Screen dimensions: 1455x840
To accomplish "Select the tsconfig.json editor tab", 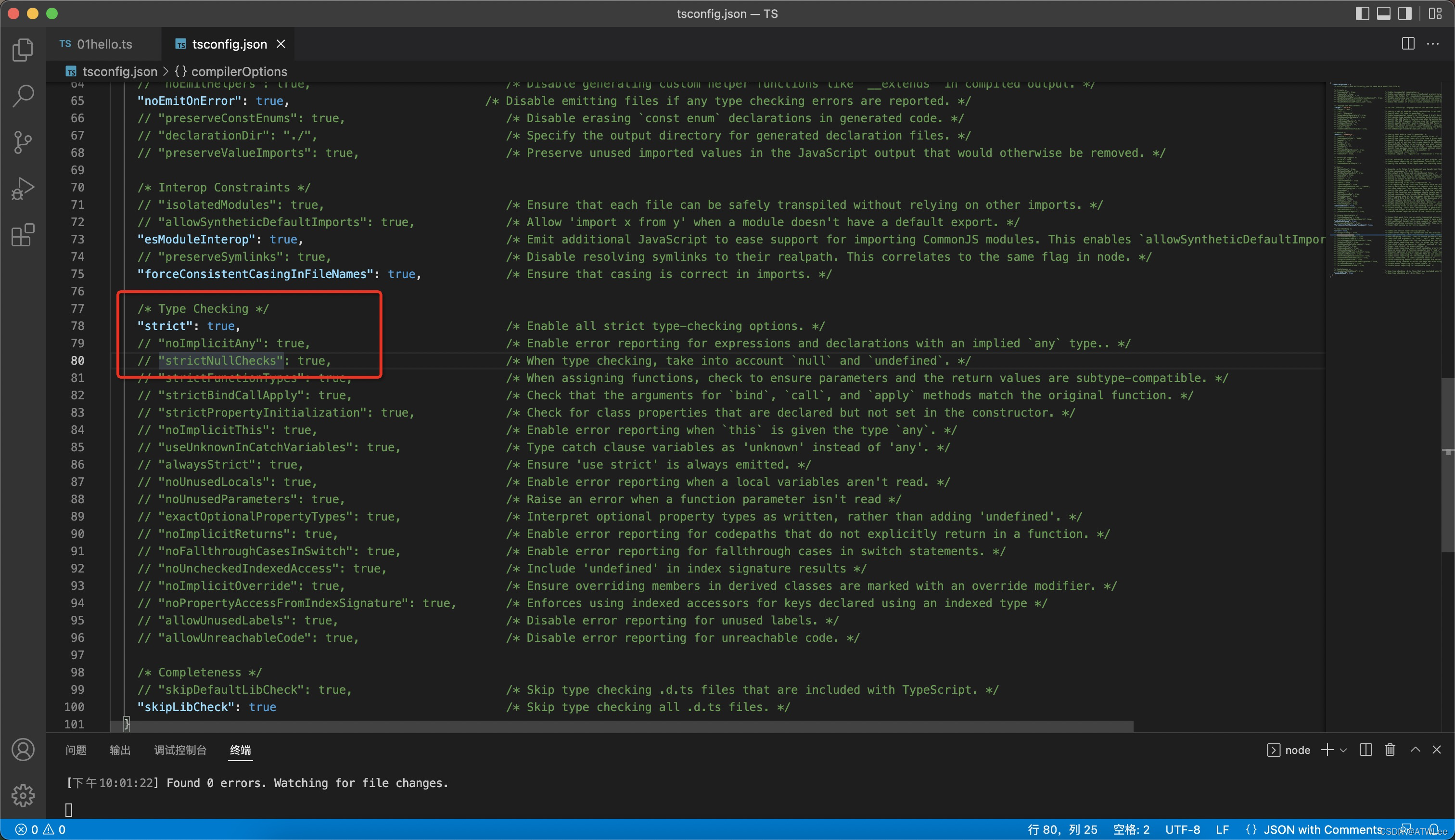I will (x=229, y=44).
